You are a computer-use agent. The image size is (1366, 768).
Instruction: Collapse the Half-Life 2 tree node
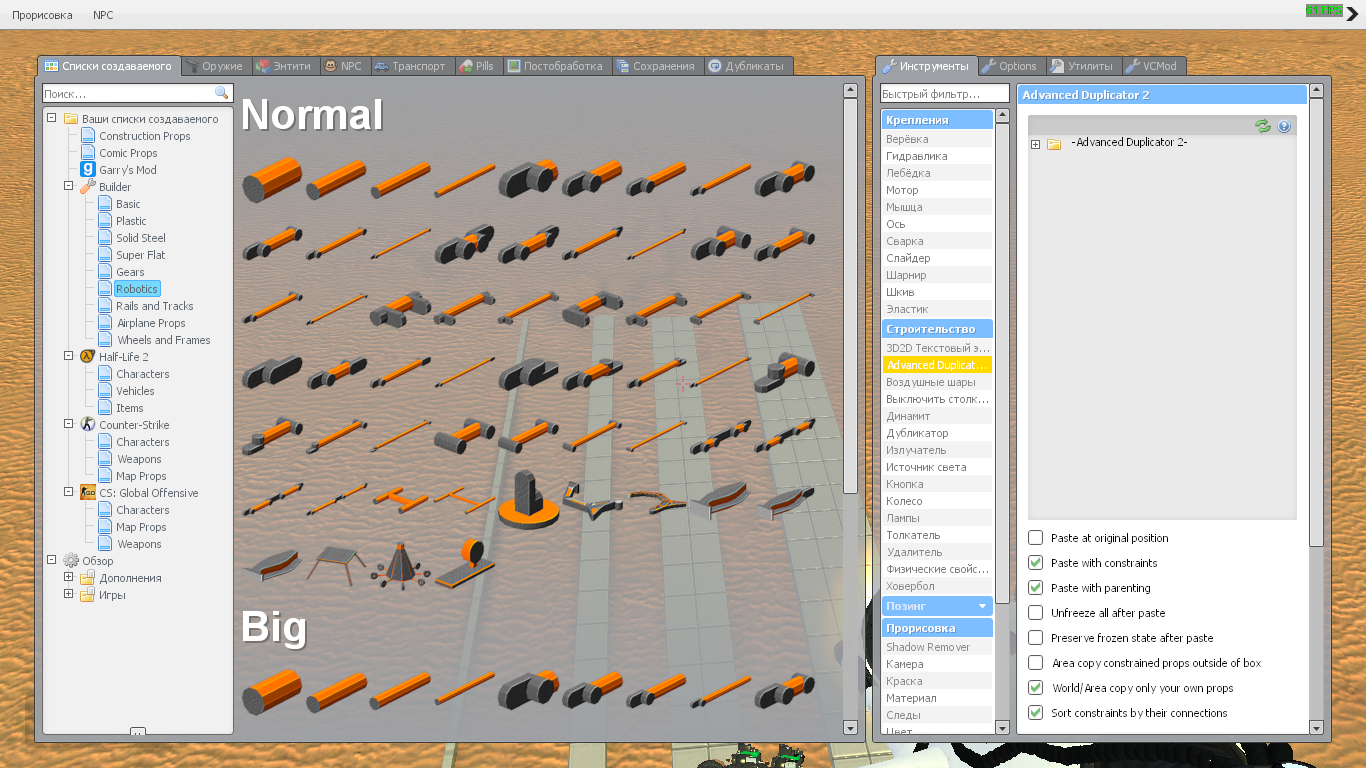pos(69,357)
